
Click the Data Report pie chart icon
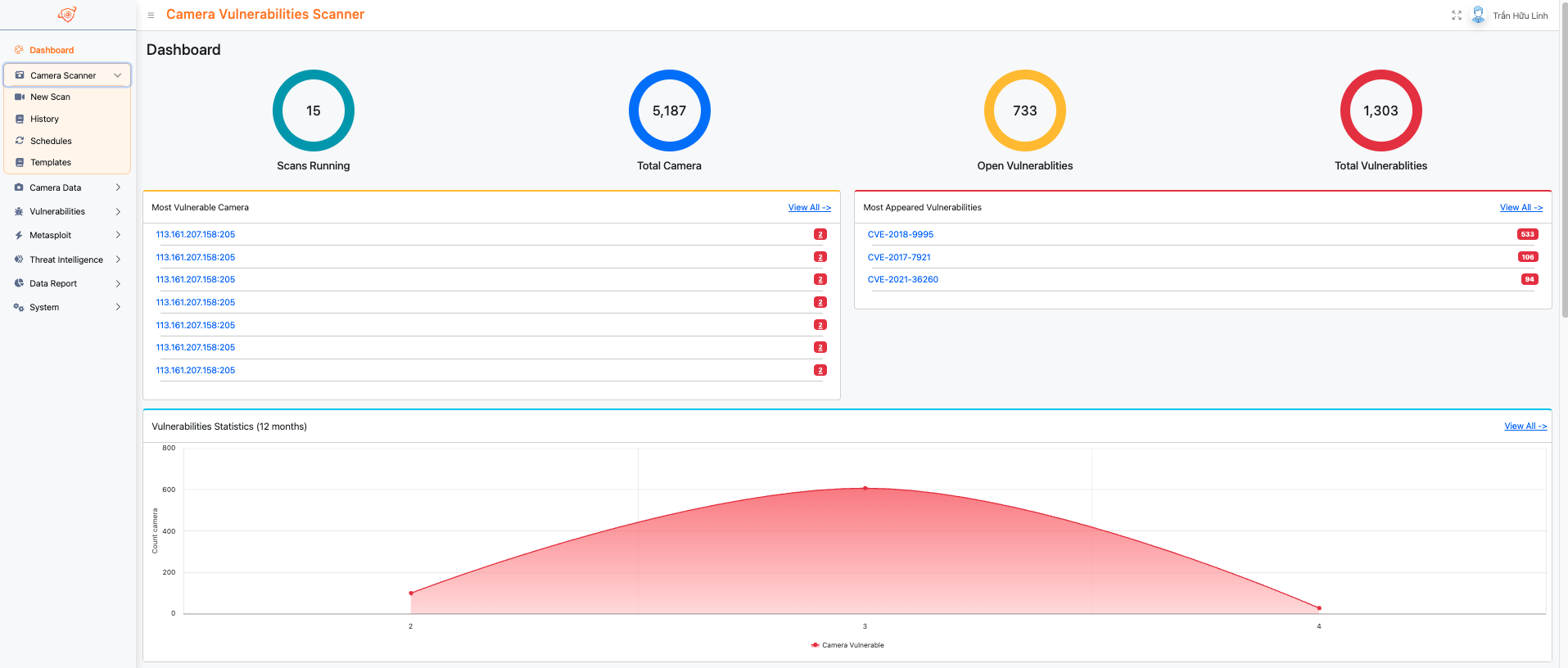19,283
